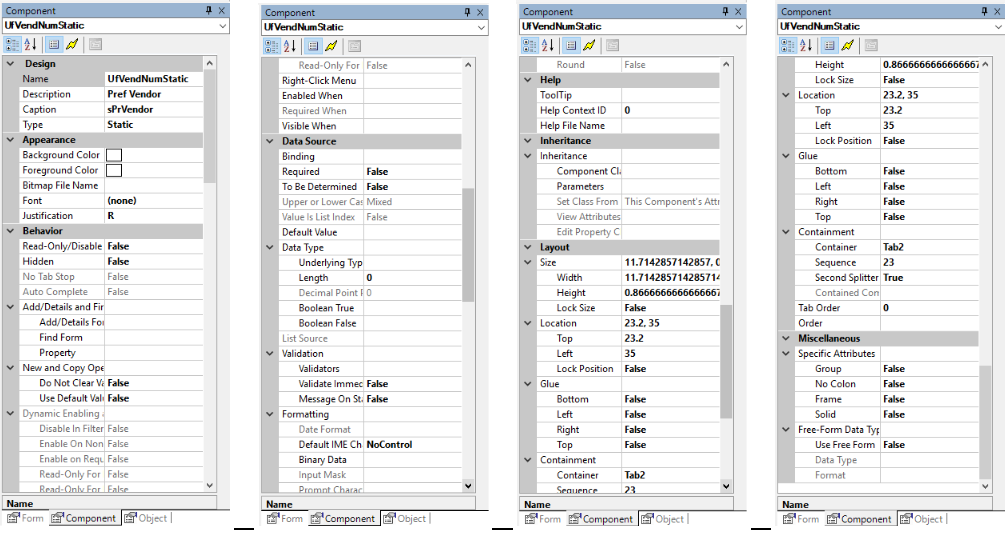The height and width of the screenshot is (544, 1005).
Task: Click Events lightning icon in Data Source panel
Action: [331, 45]
